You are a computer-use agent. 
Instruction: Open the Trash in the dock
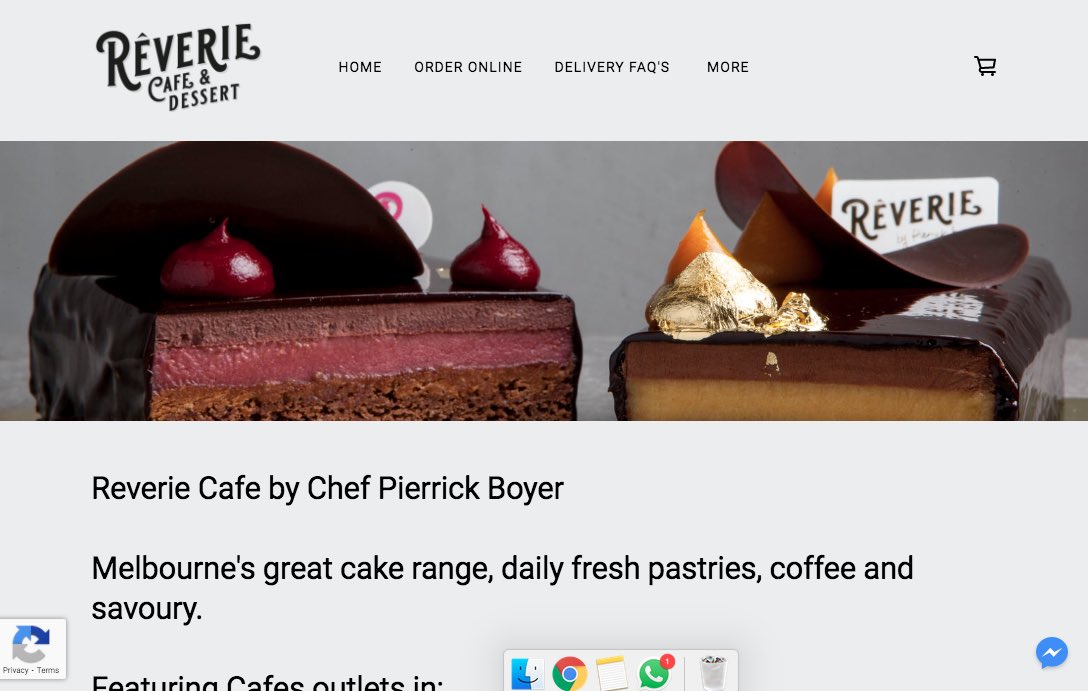713,673
